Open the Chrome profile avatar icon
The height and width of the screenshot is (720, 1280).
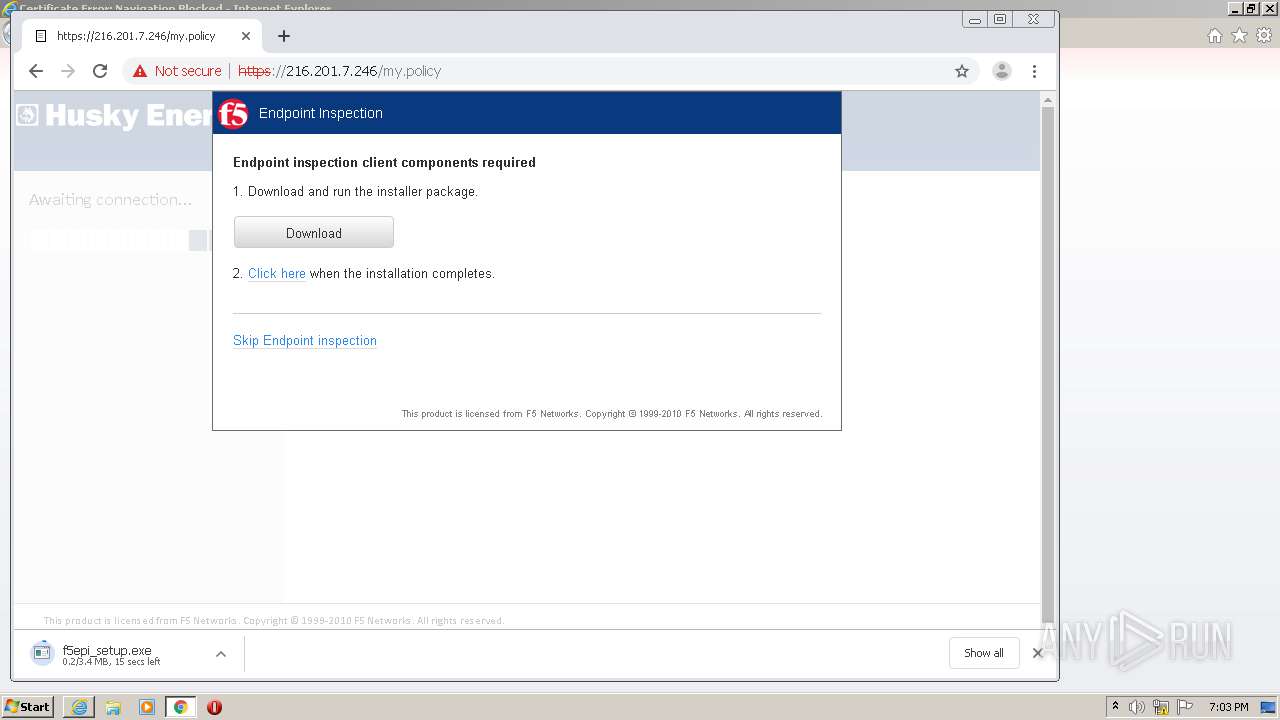[1001, 71]
